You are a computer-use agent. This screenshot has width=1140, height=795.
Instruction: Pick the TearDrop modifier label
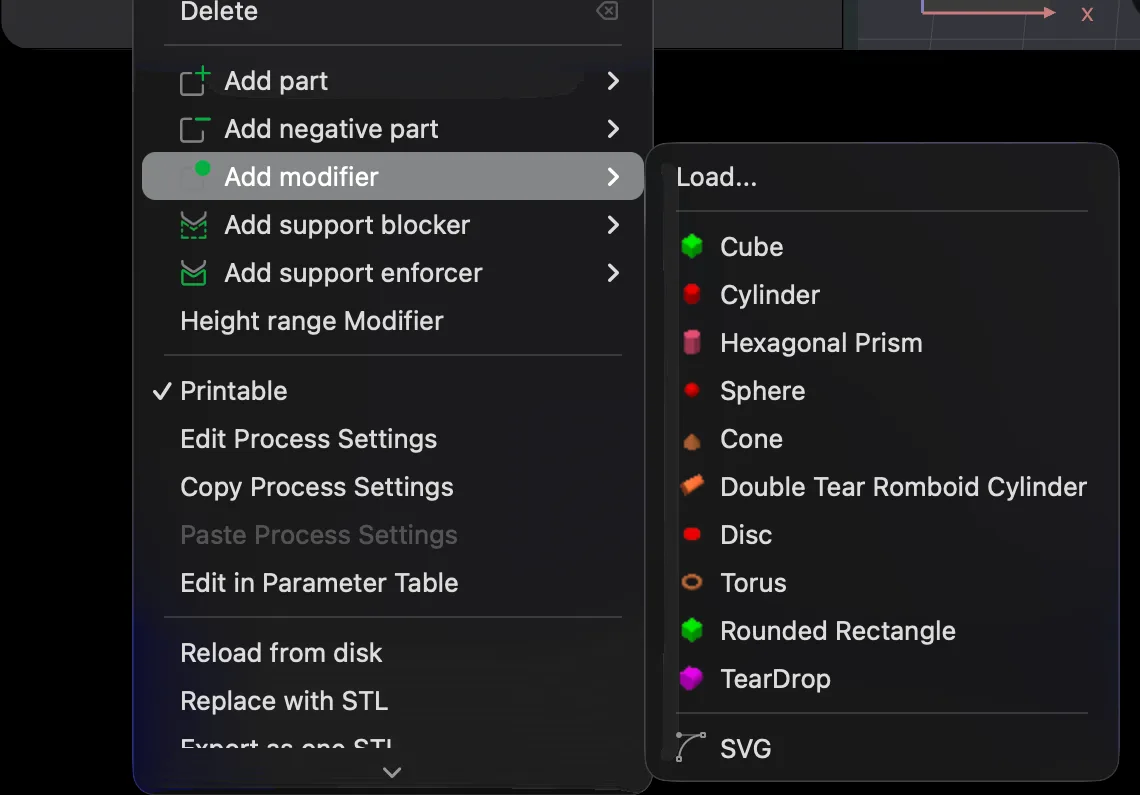pyautogui.click(x=775, y=679)
